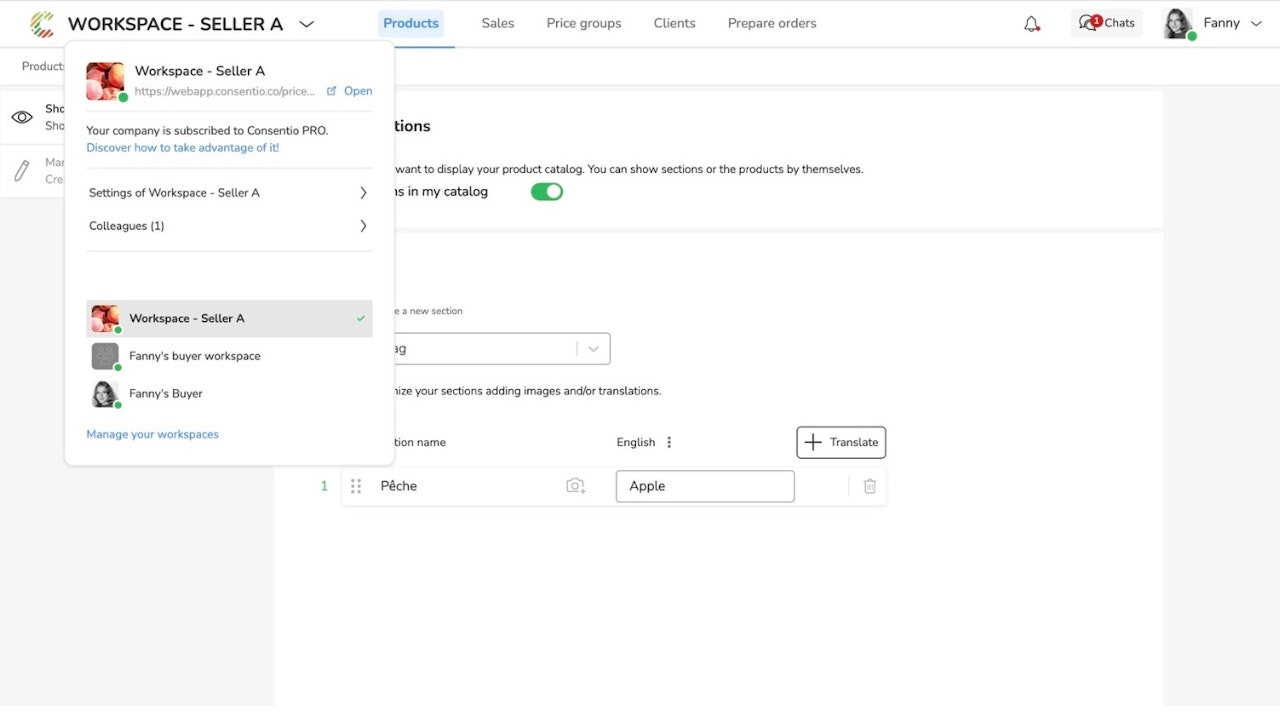
Task: Click the three-dot menu beside English
Action: click(669, 442)
